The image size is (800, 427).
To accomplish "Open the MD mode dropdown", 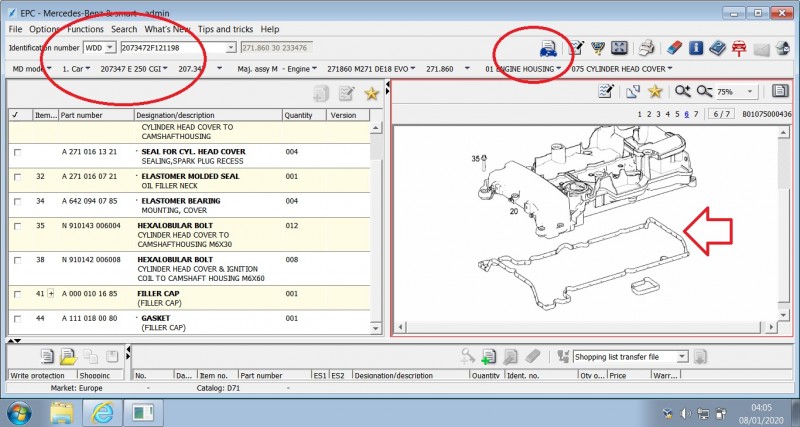I will 31,69.
